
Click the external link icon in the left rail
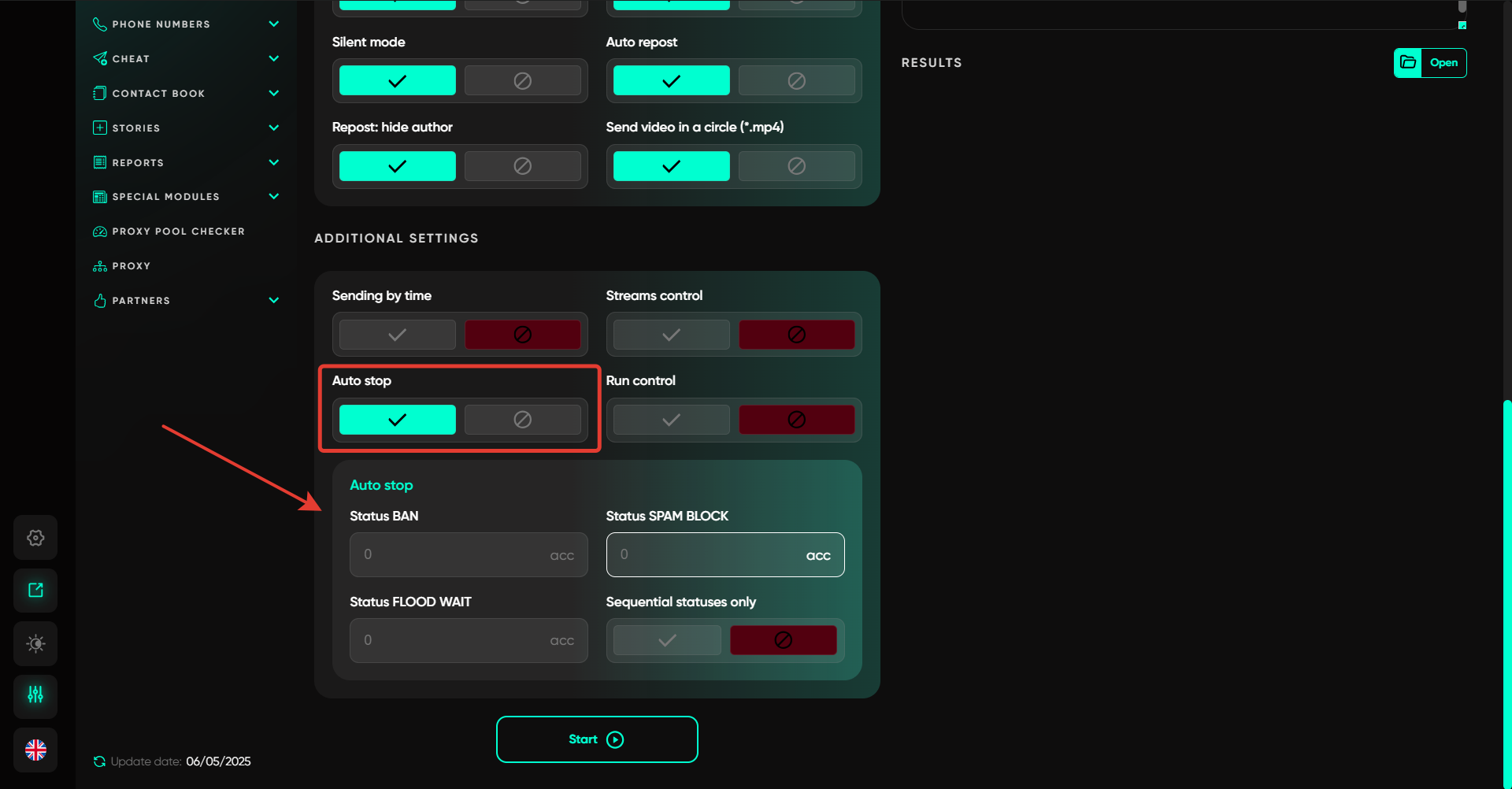[35, 591]
